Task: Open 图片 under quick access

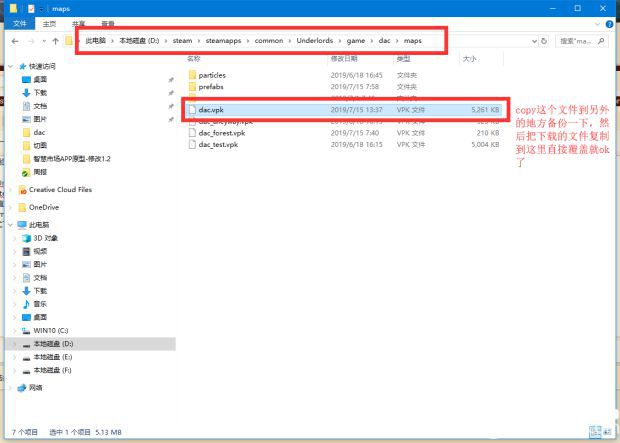Action: coord(40,119)
